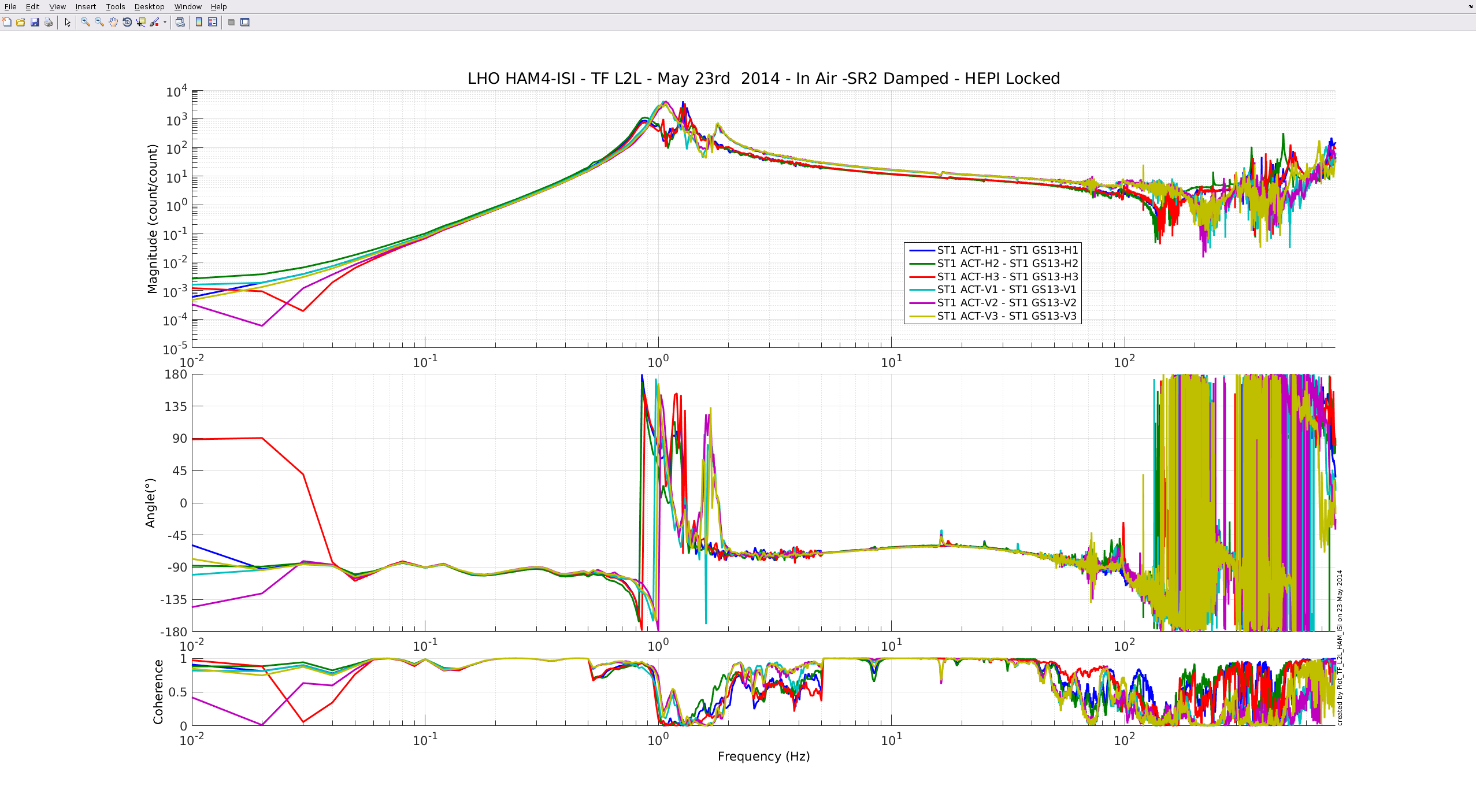This screenshot has height=812, width=1476.
Task: Print the figure using printer icon
Action: 49,22
